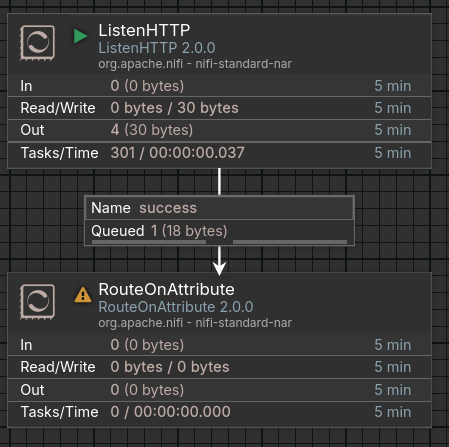Click the 'In' label in ListenHTTP
The height and width of the screenshot is (447, 449).
click(26, 86)
